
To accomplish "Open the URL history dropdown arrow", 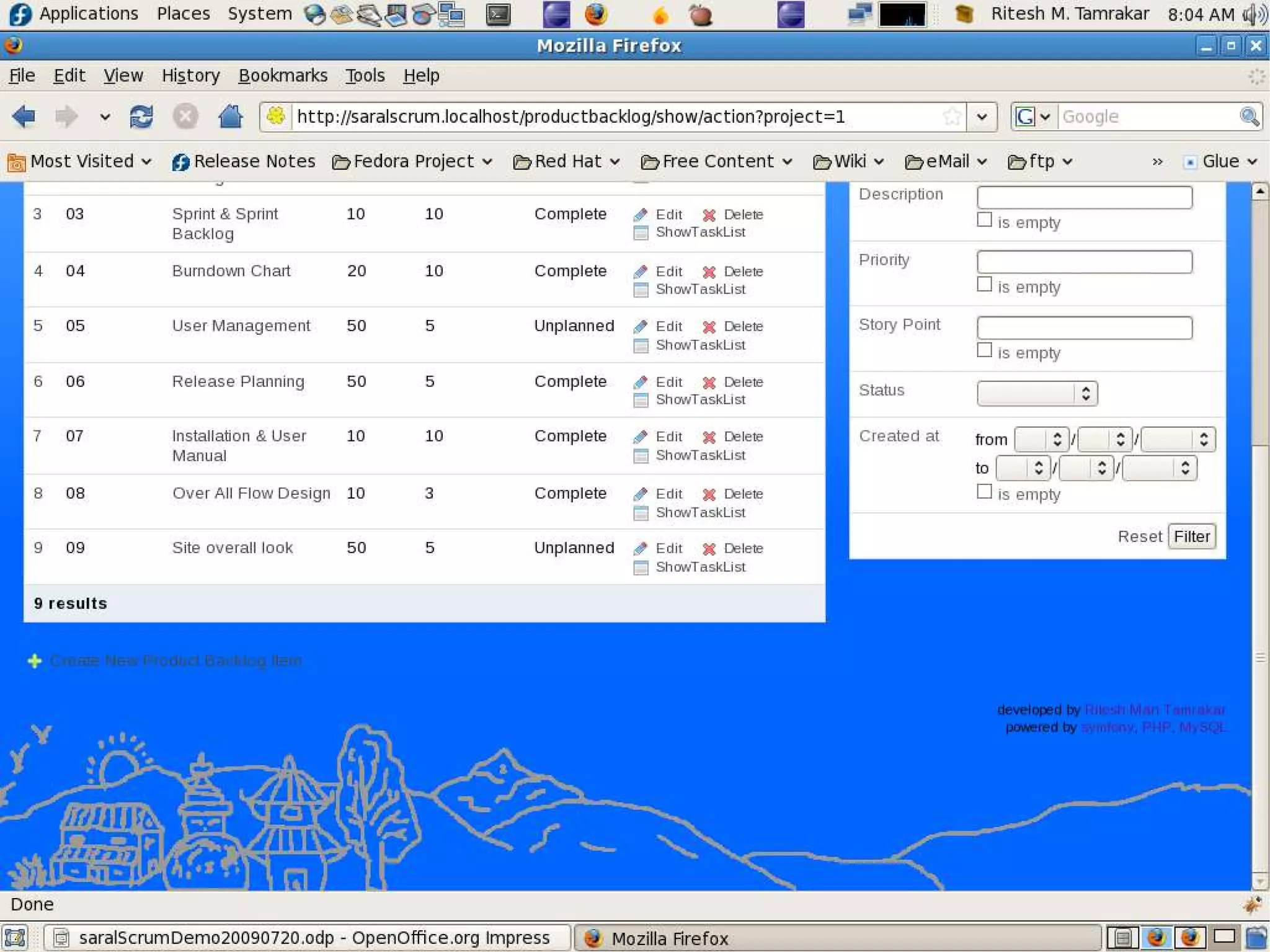I will point(982,116).
